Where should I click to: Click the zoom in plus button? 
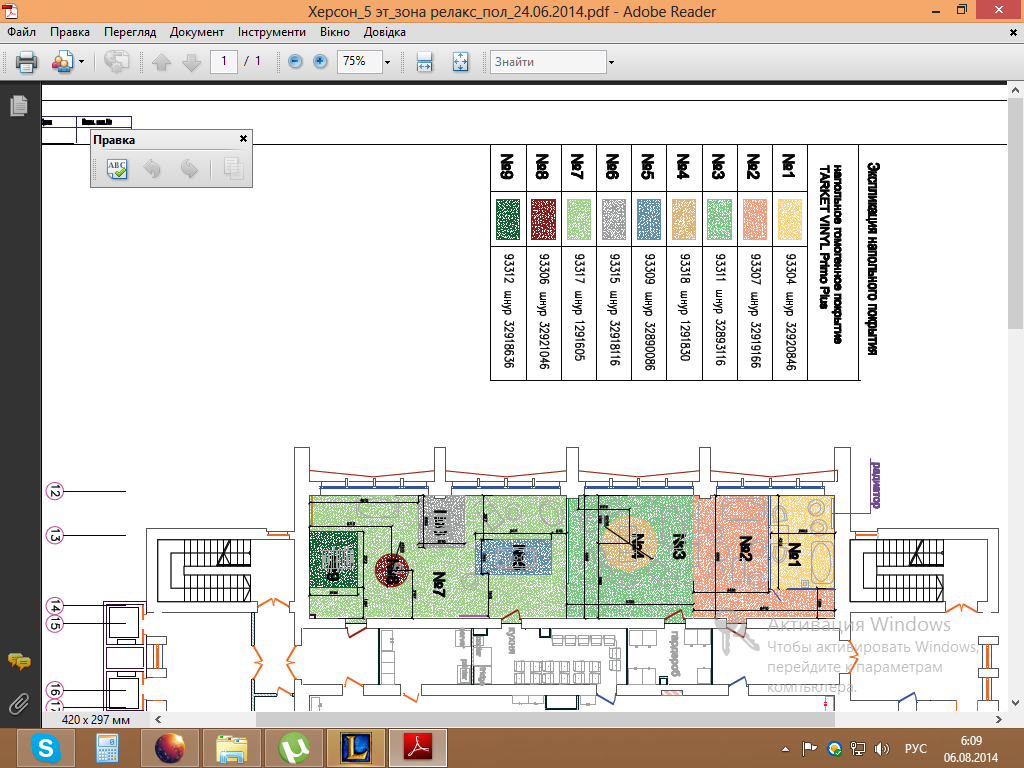320,62
